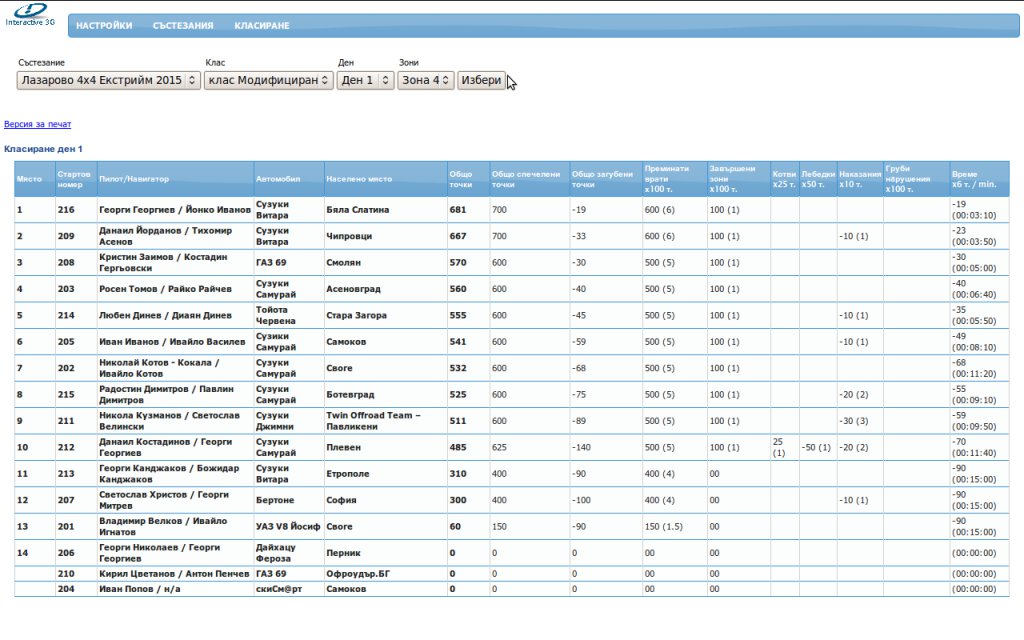Open the КЛАСИРАНЕ menu

262,26
